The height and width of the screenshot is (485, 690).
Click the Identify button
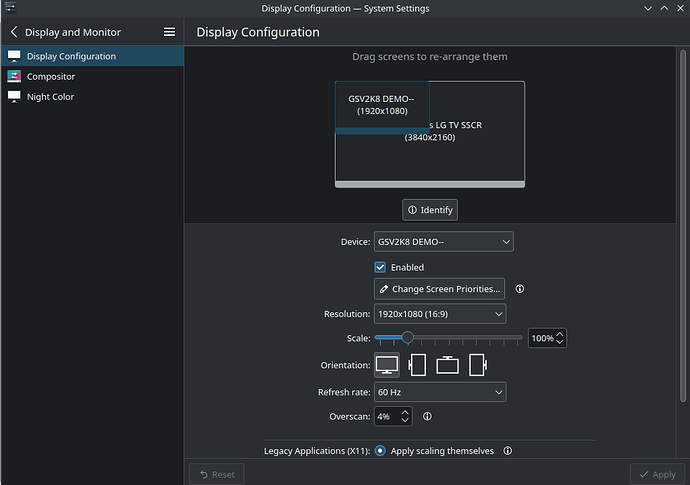click(x=430, y=210)
